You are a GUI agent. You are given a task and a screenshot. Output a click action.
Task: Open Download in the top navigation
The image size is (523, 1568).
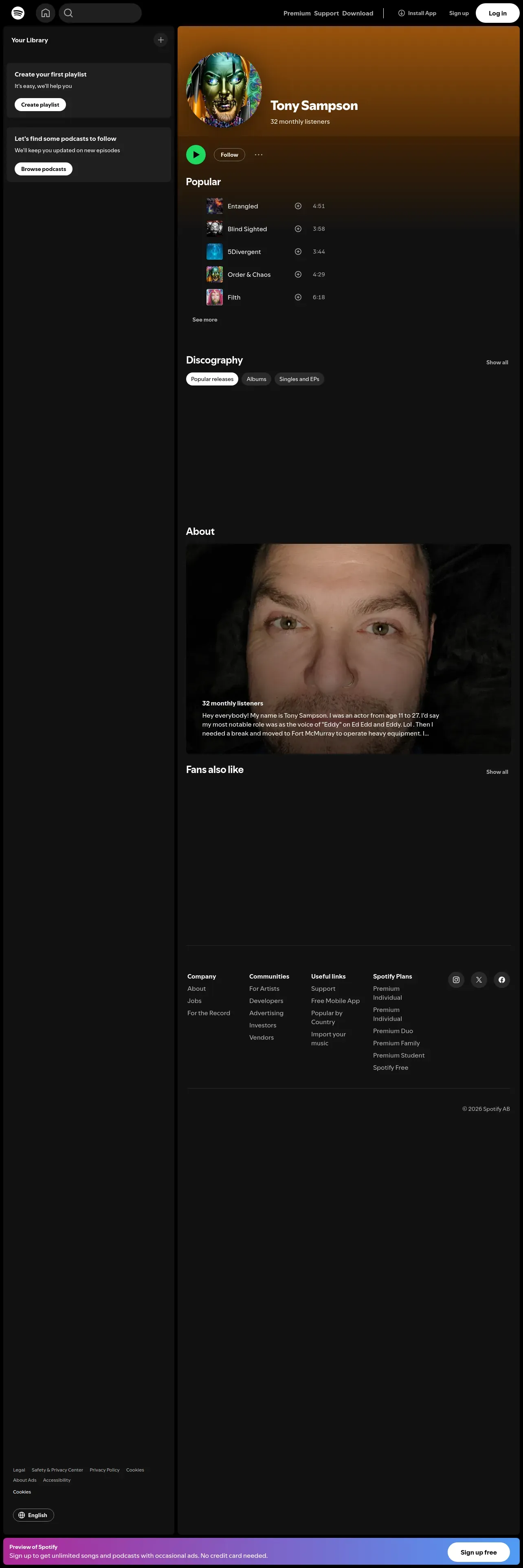click(x=358, y=13)
